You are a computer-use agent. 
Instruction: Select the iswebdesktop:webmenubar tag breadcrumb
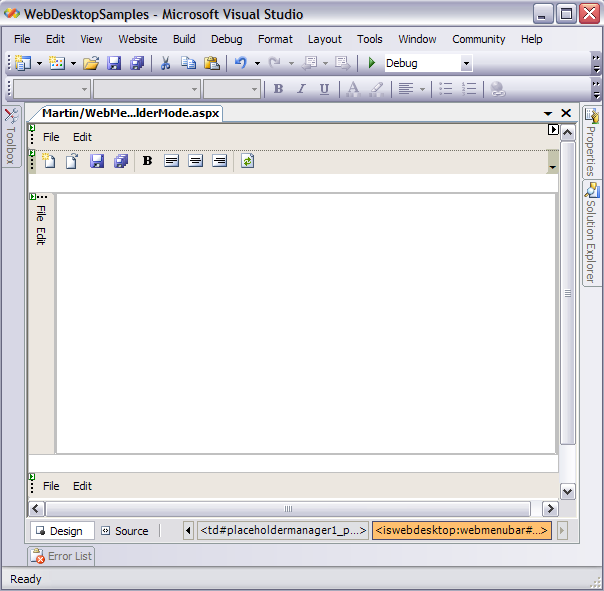point(462,530)
